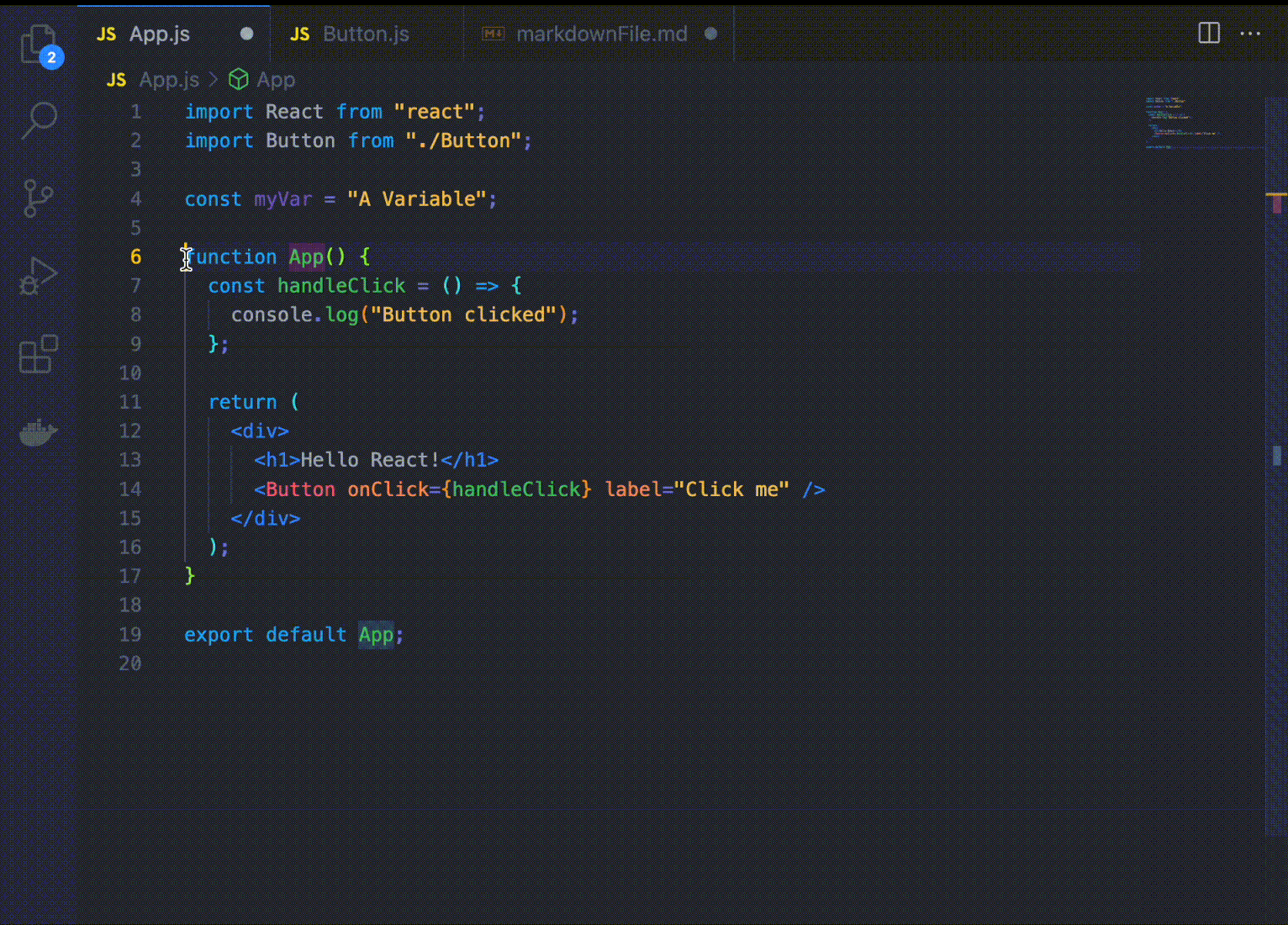Image resolution: width=1288 pixels, height=925 pixels.
Task: Open the Docker view icon
Action: coord(38,432)
